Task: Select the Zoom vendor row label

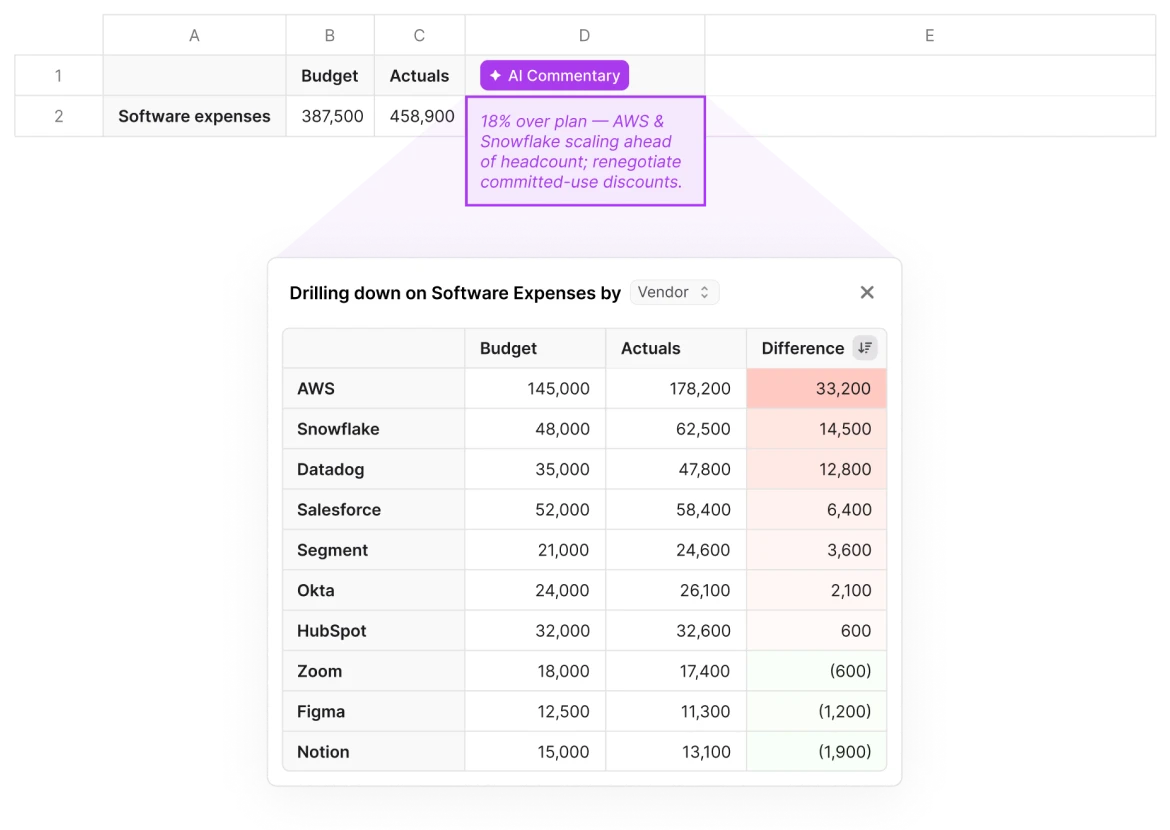Action: click(374, 670)
